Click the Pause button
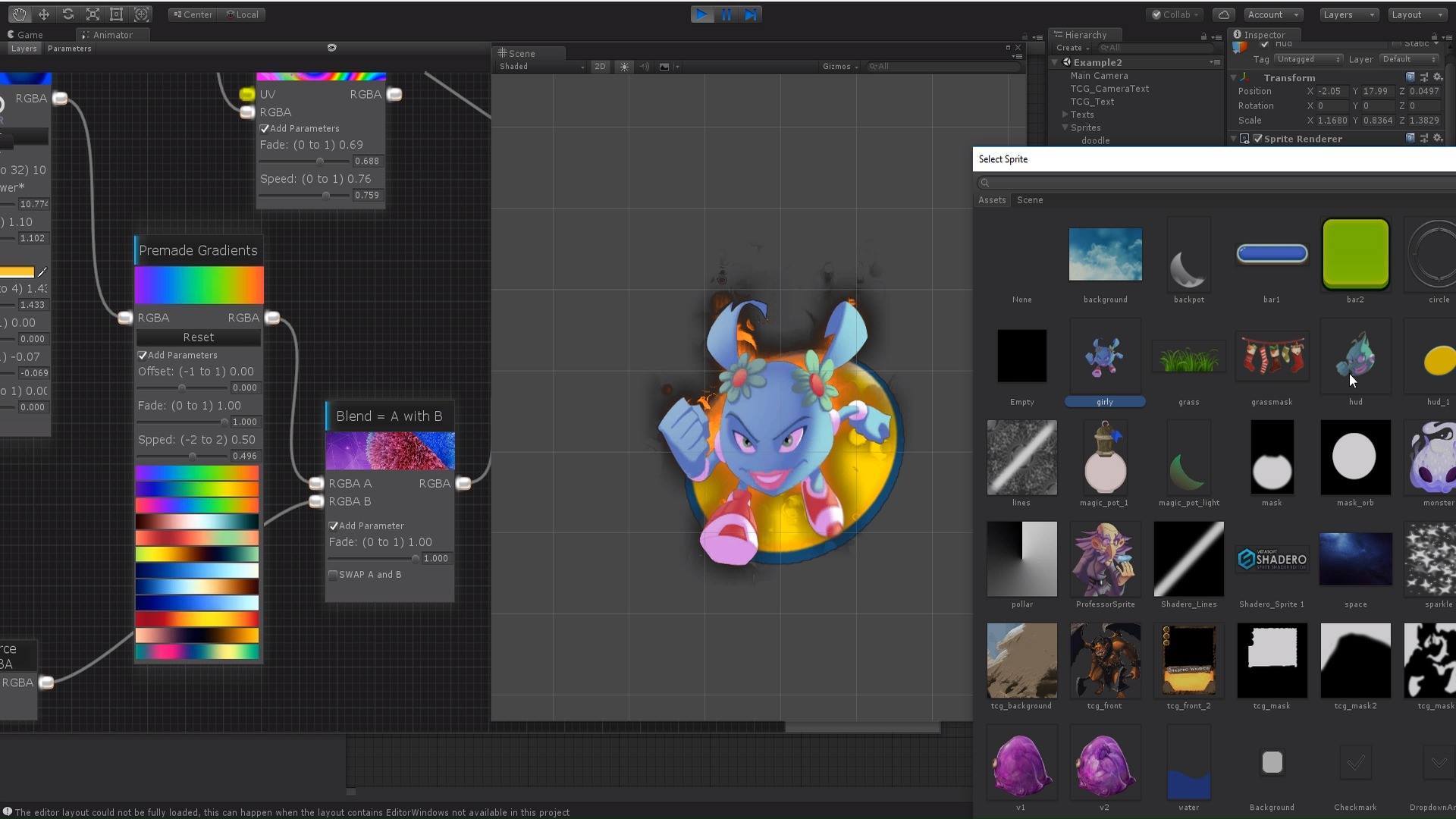 click(726, 14)
